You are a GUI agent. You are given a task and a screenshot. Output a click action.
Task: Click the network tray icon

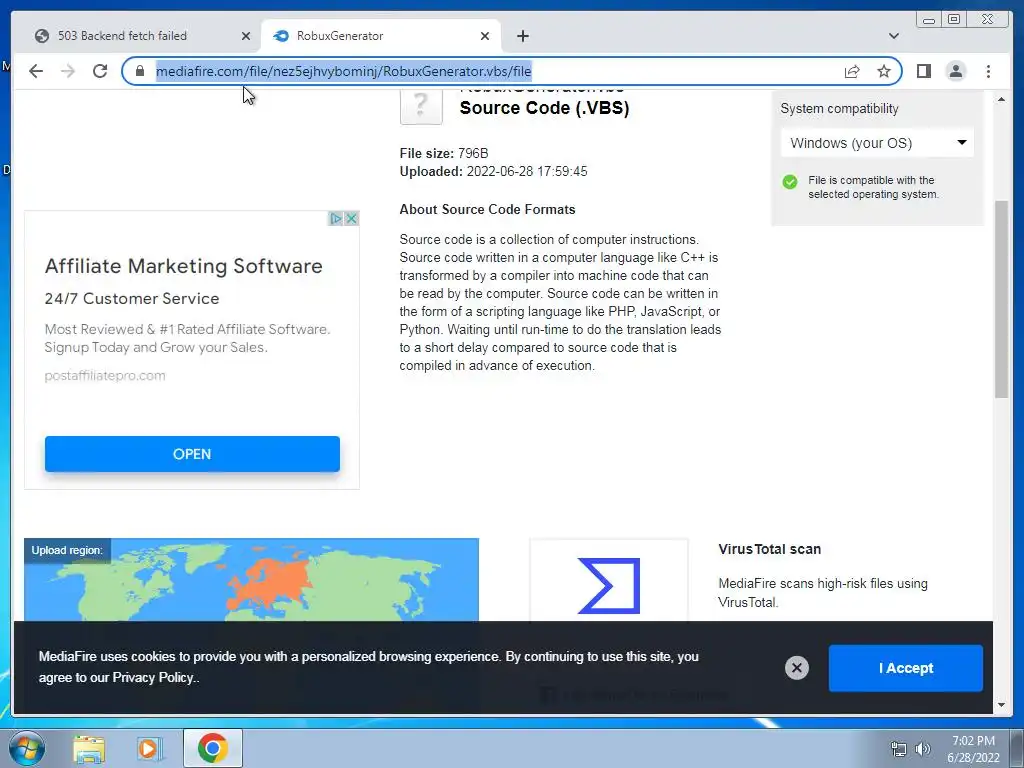pos(899,750)
